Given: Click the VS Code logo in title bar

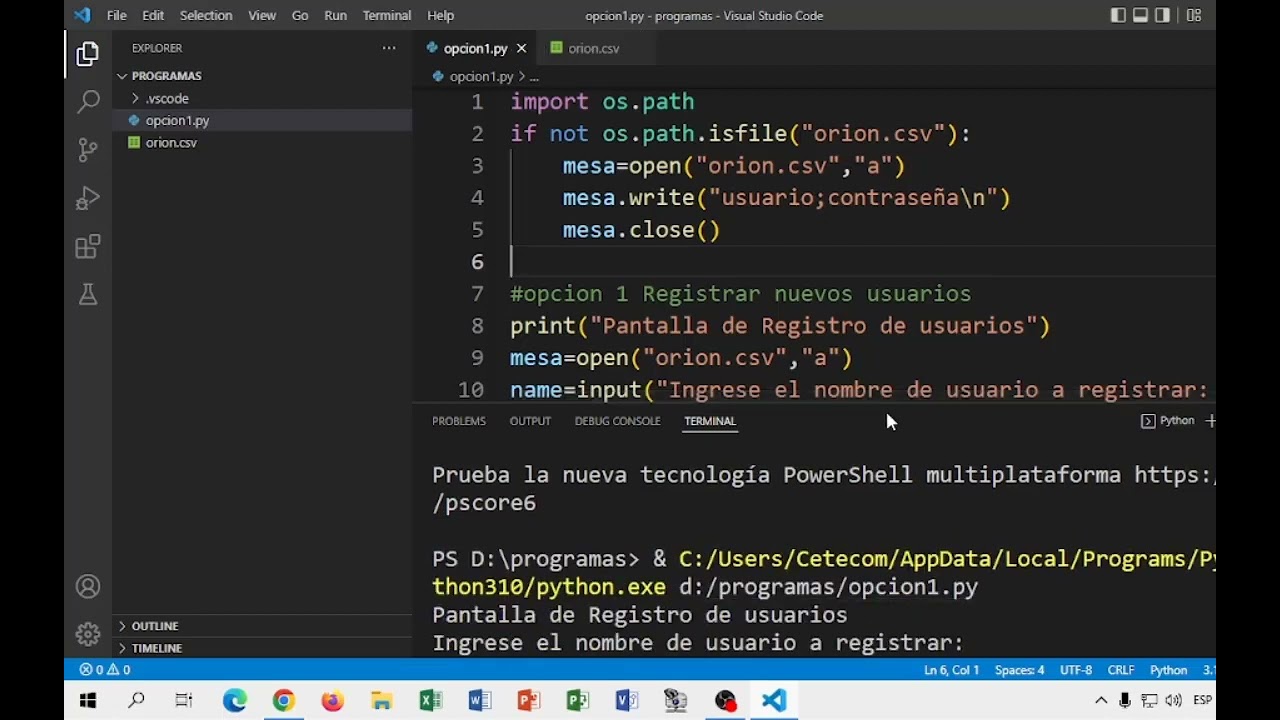Looking at the screenshot, I should click(x=82, y=15).
